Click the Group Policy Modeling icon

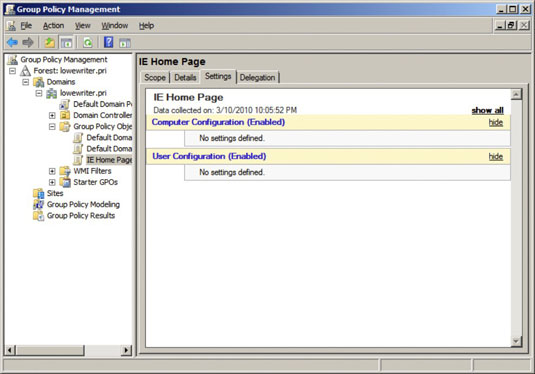click(x=38, y=204)
